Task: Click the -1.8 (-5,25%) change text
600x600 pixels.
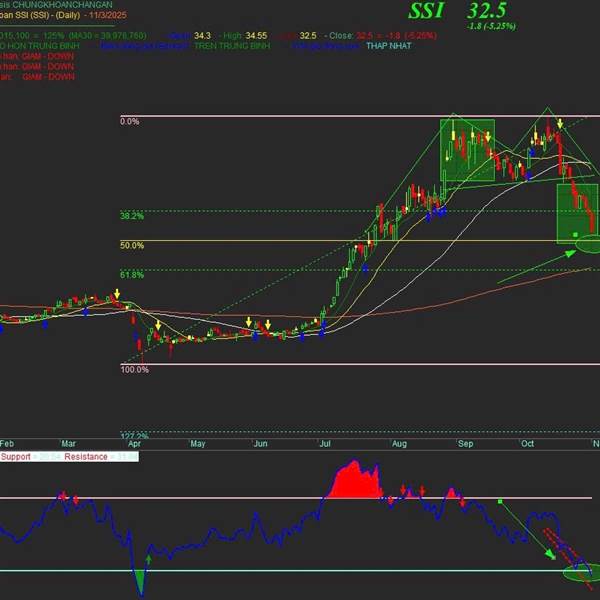Action: tap(492, 26)
